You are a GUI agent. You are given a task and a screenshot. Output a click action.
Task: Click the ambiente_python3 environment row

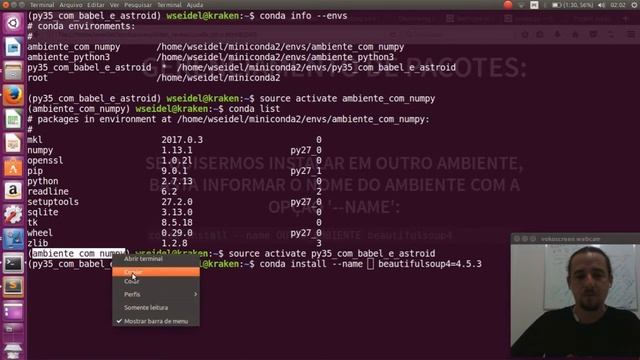[211, 57]
